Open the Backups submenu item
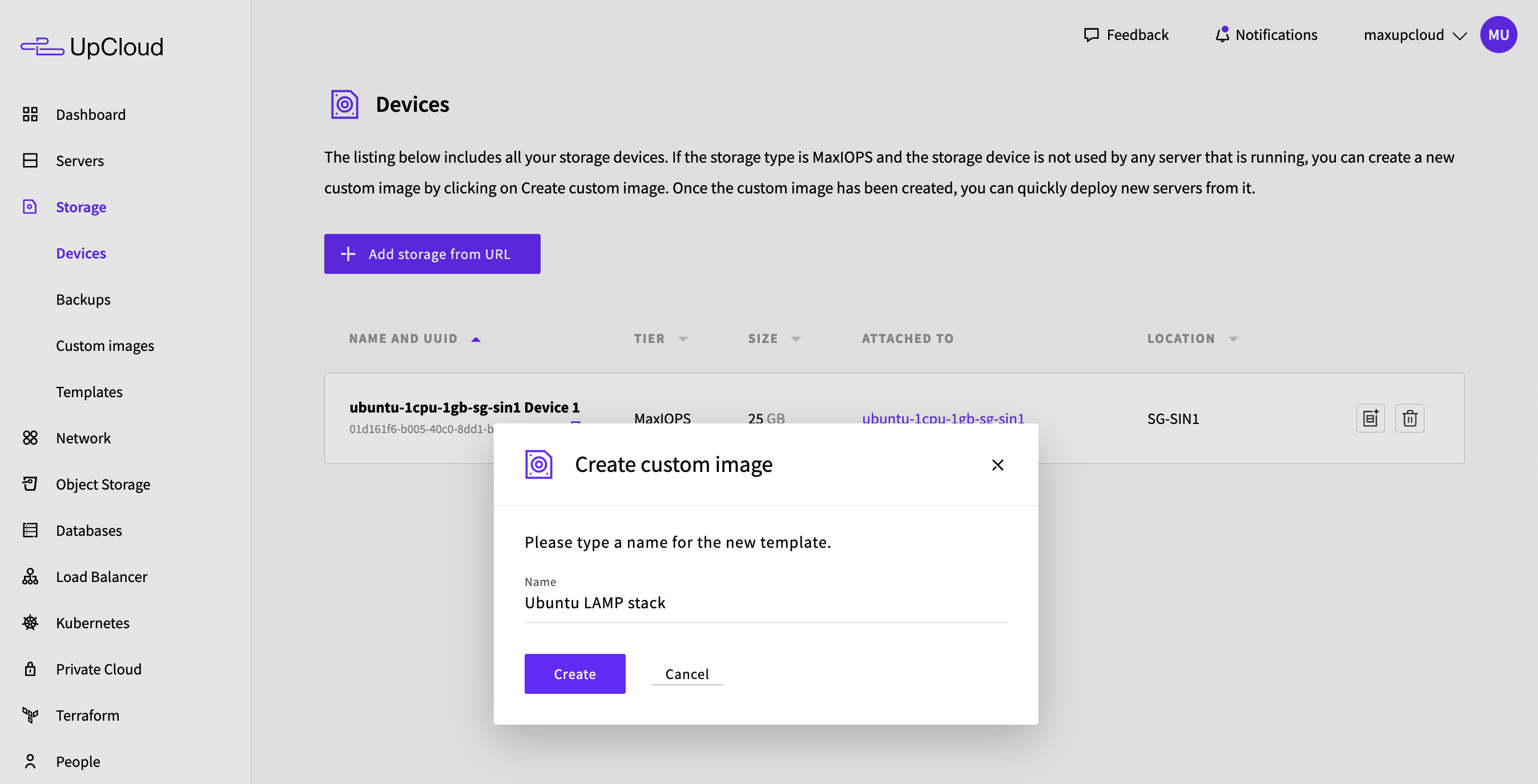This screenshot has height=784, width=1538. (x=83, y=299)
